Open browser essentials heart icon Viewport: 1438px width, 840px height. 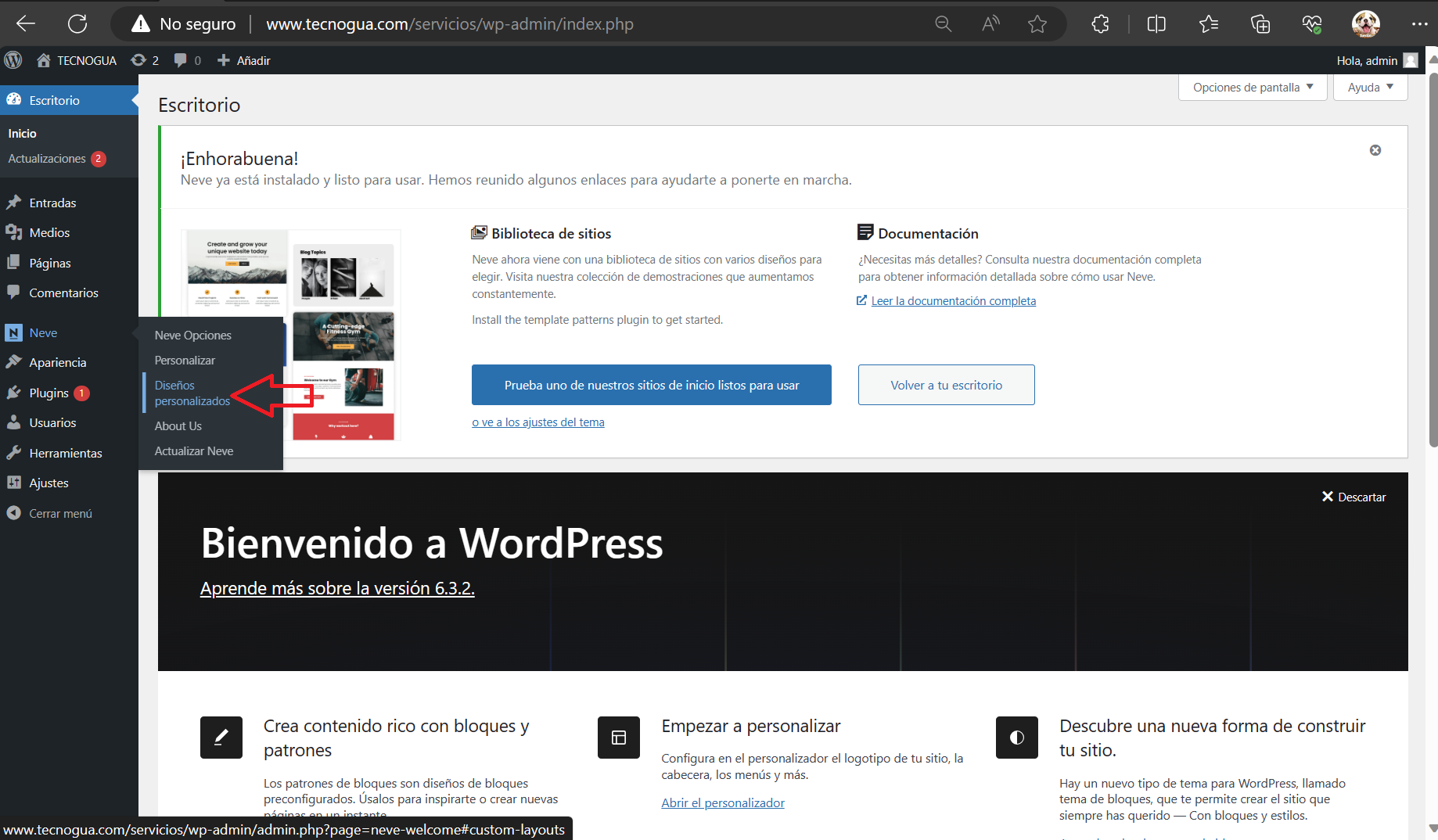coord(1312,23)
